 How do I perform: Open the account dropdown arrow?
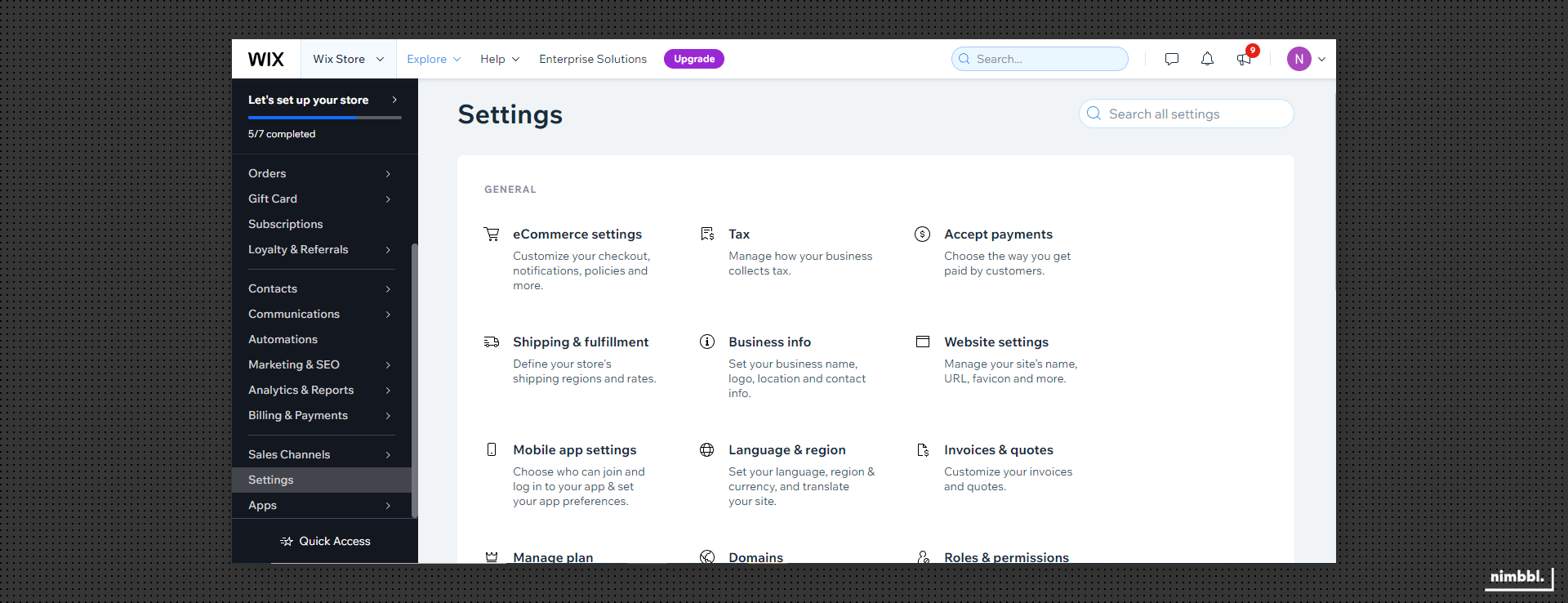(1321, 59)
